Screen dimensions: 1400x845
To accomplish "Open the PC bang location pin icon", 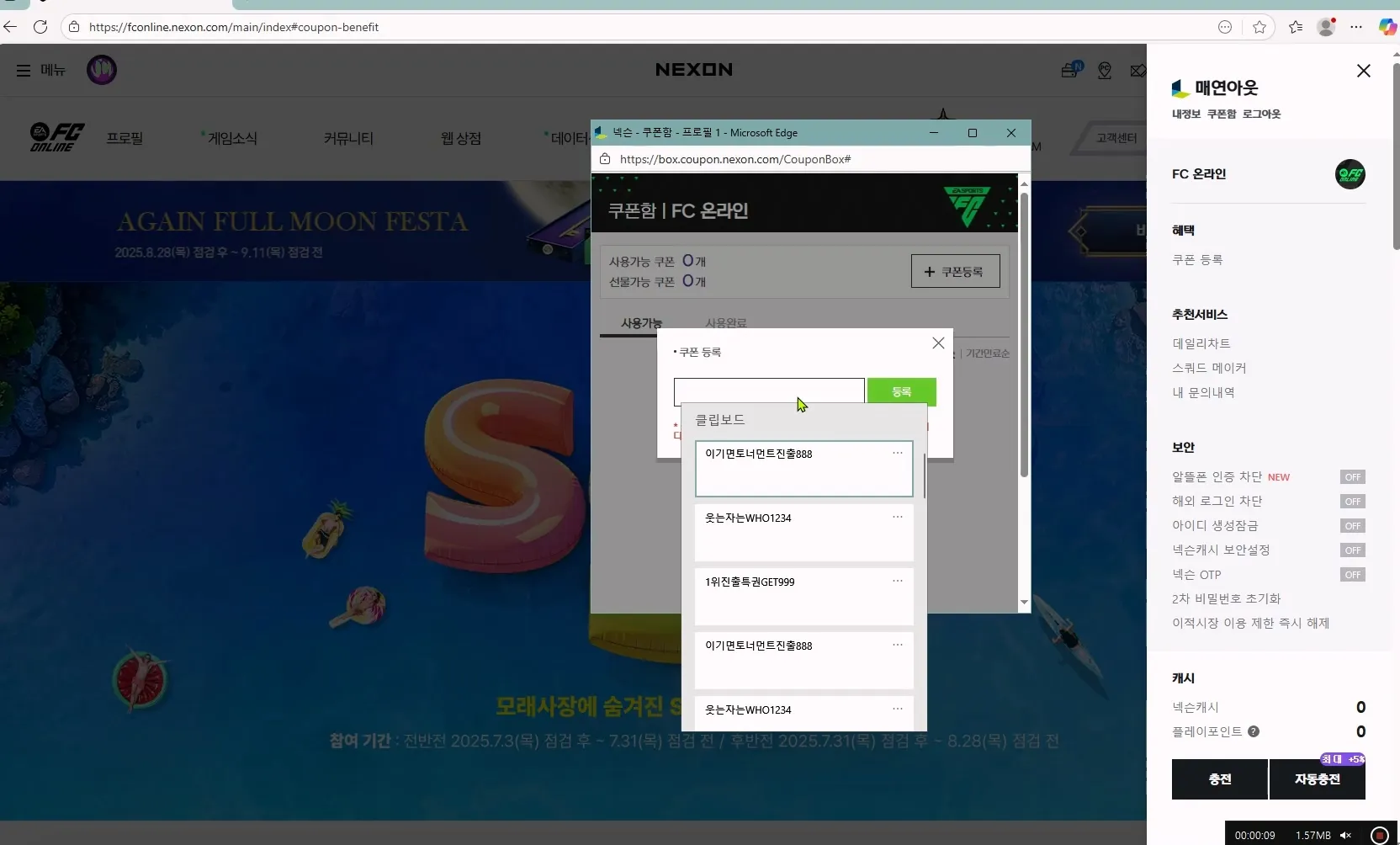I will pyautogui.click(x=1105, y=71).
